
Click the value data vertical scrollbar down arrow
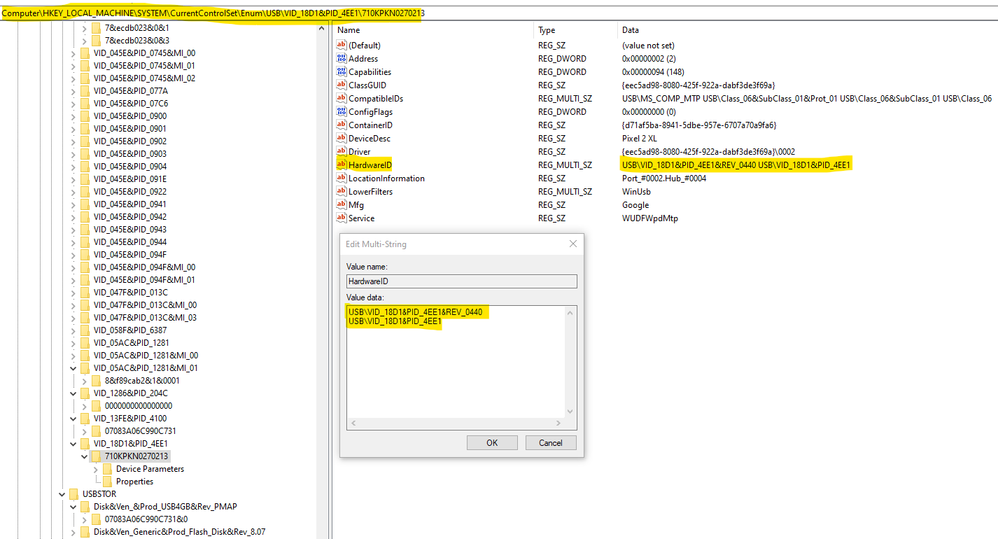coord(570,412)
